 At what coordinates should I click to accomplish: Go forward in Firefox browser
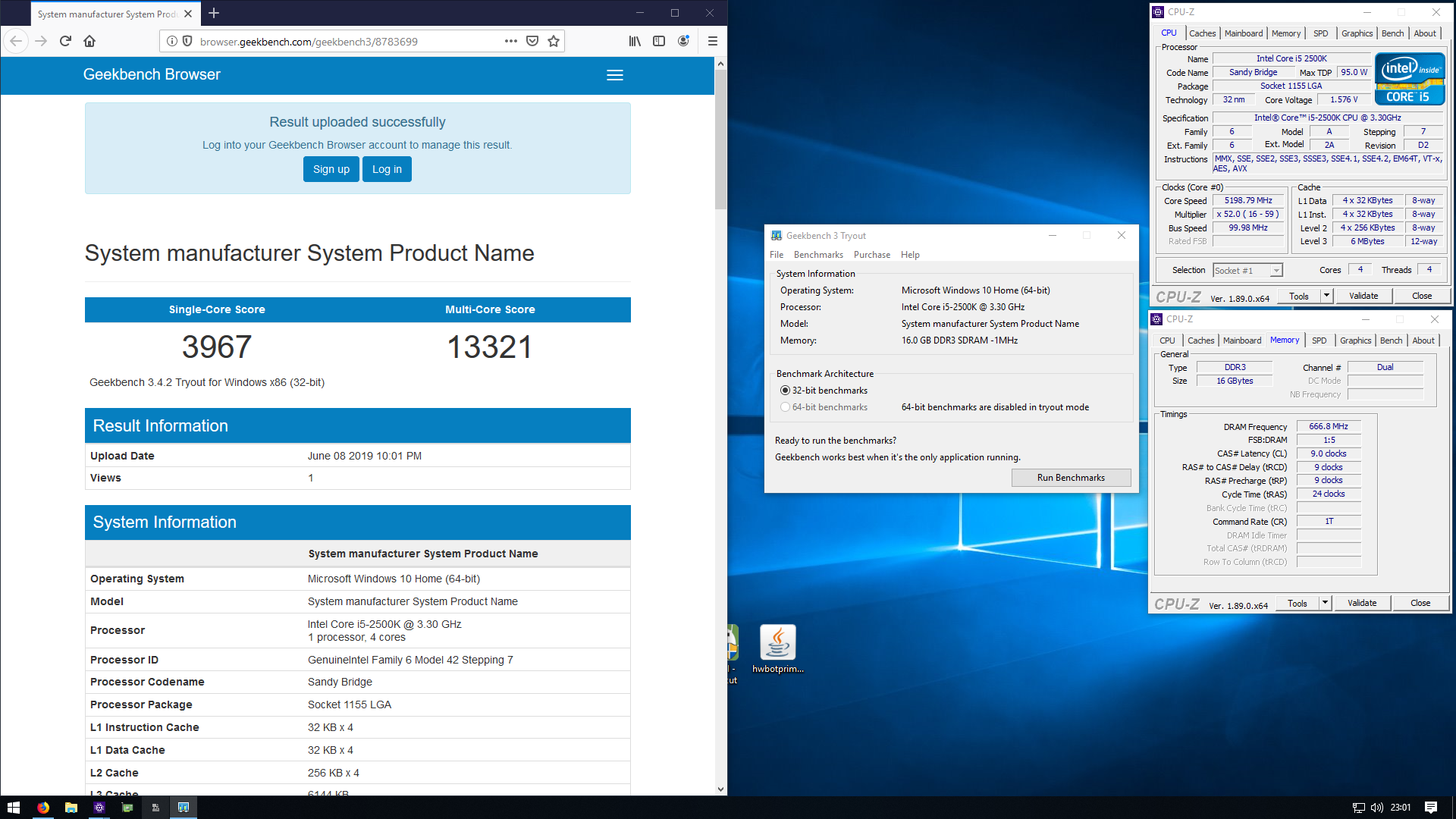point(42,41)
